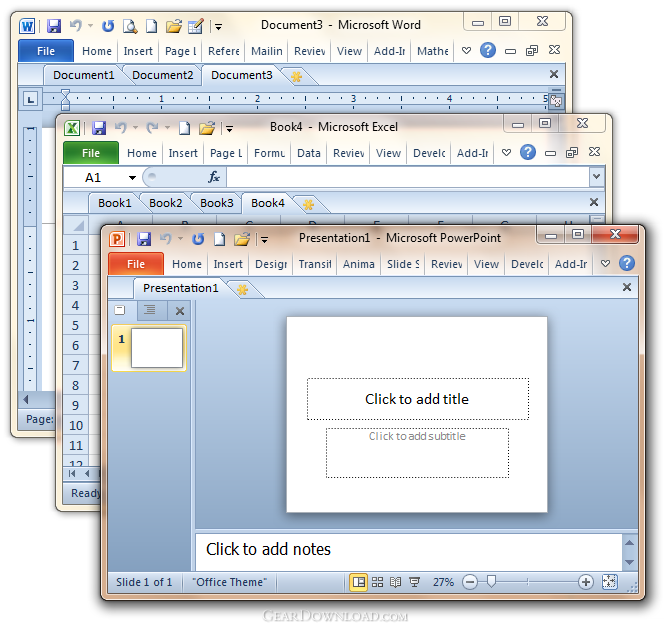Click the PowerPoint help question mark icon
670x624 pixels.
(x=627, y=263)
